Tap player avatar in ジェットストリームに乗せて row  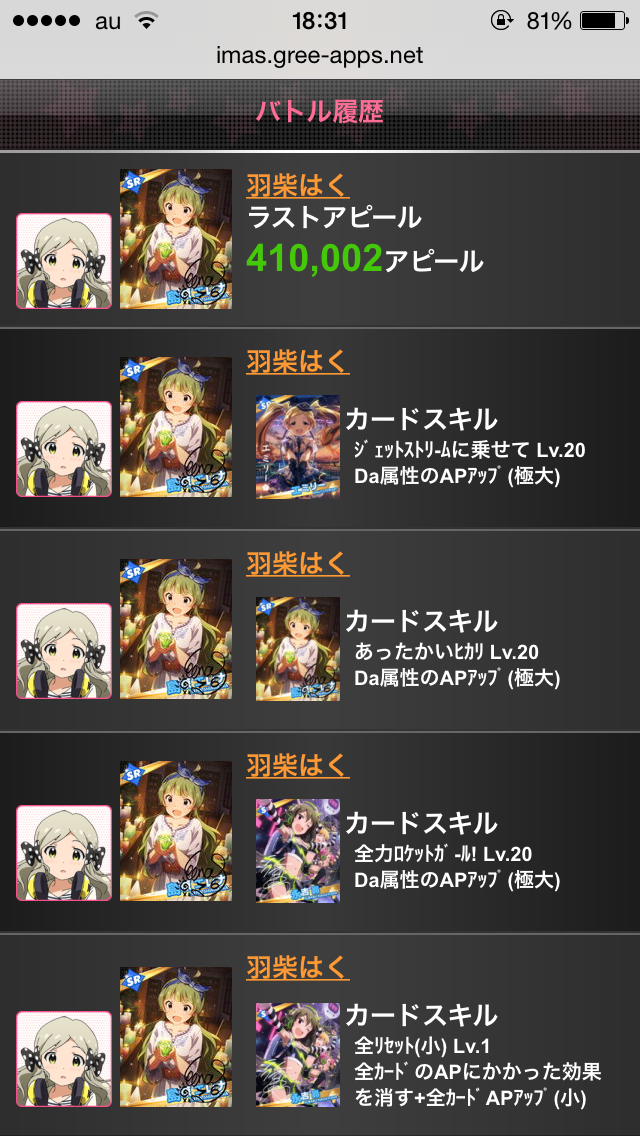click(64, 448)
